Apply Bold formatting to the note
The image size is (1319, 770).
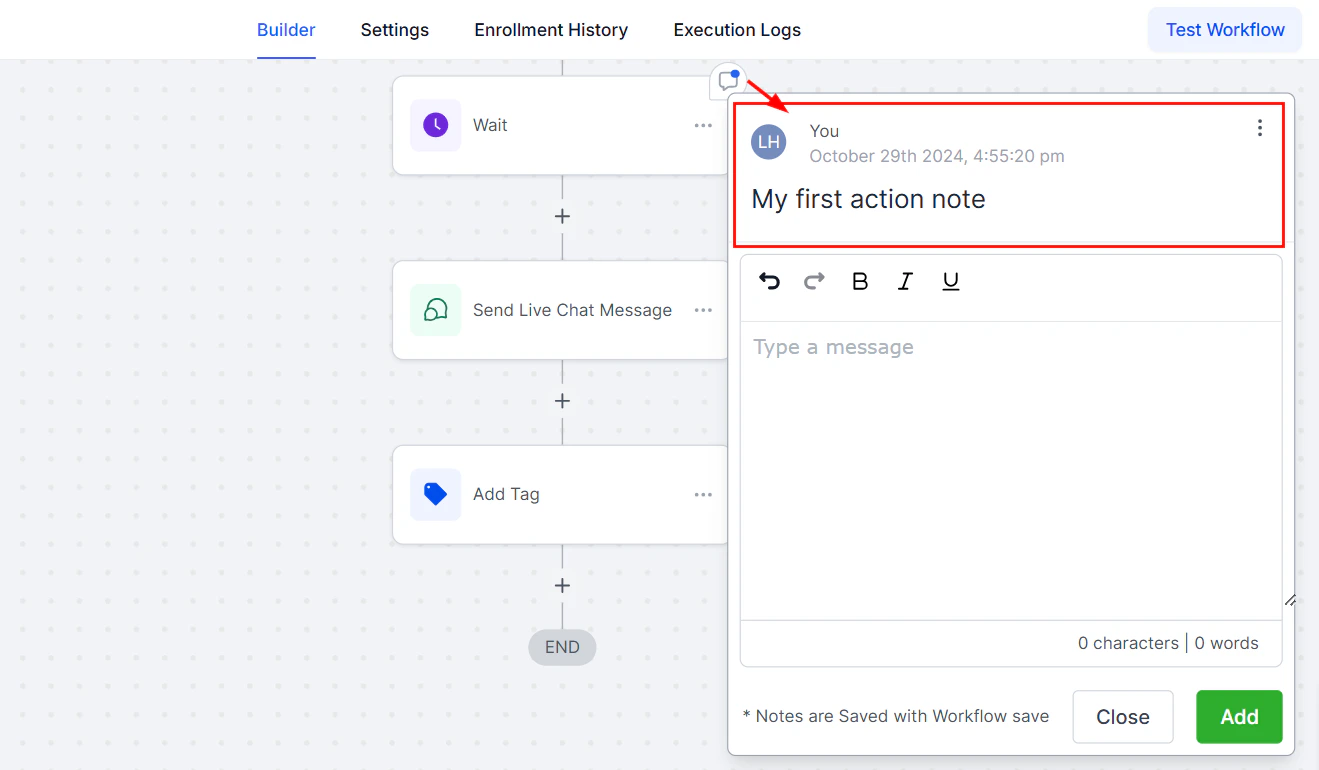coord(859,281)
